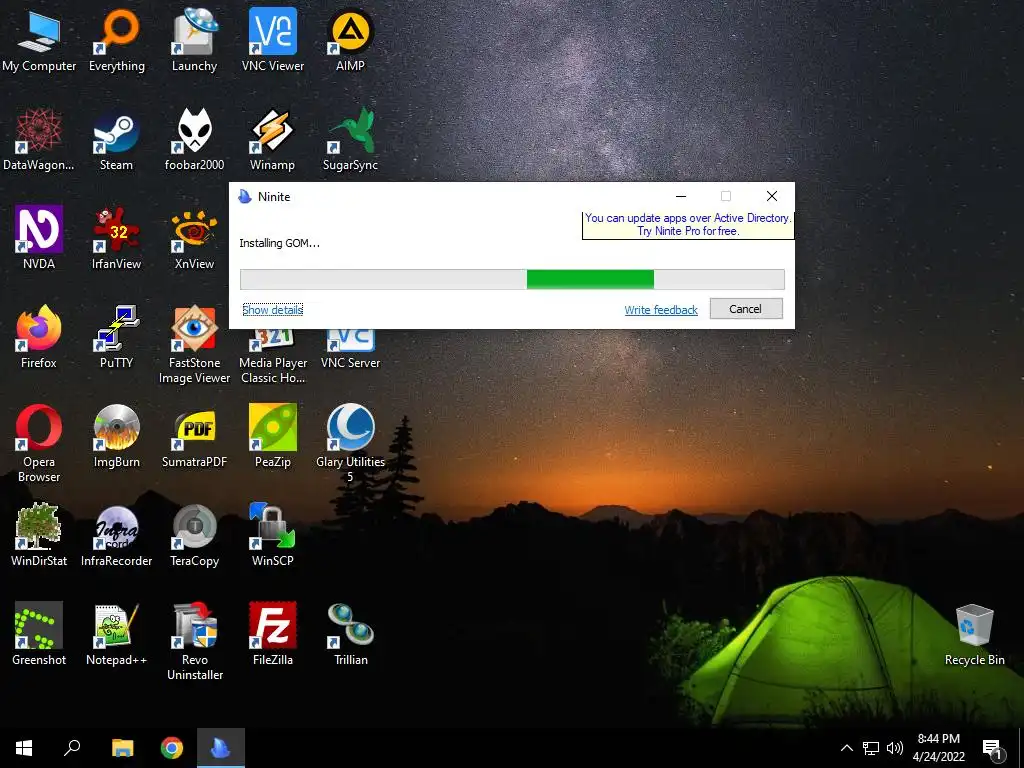Close the Ninite window with X

pyautogui.click(x=771, y=197)
